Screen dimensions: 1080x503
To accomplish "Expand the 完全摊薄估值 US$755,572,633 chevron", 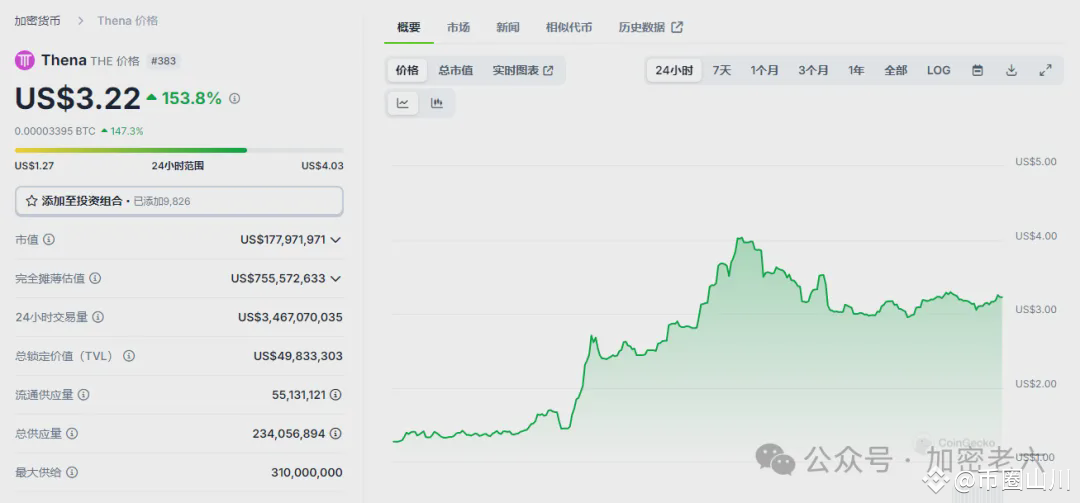I will coord(335,278).
